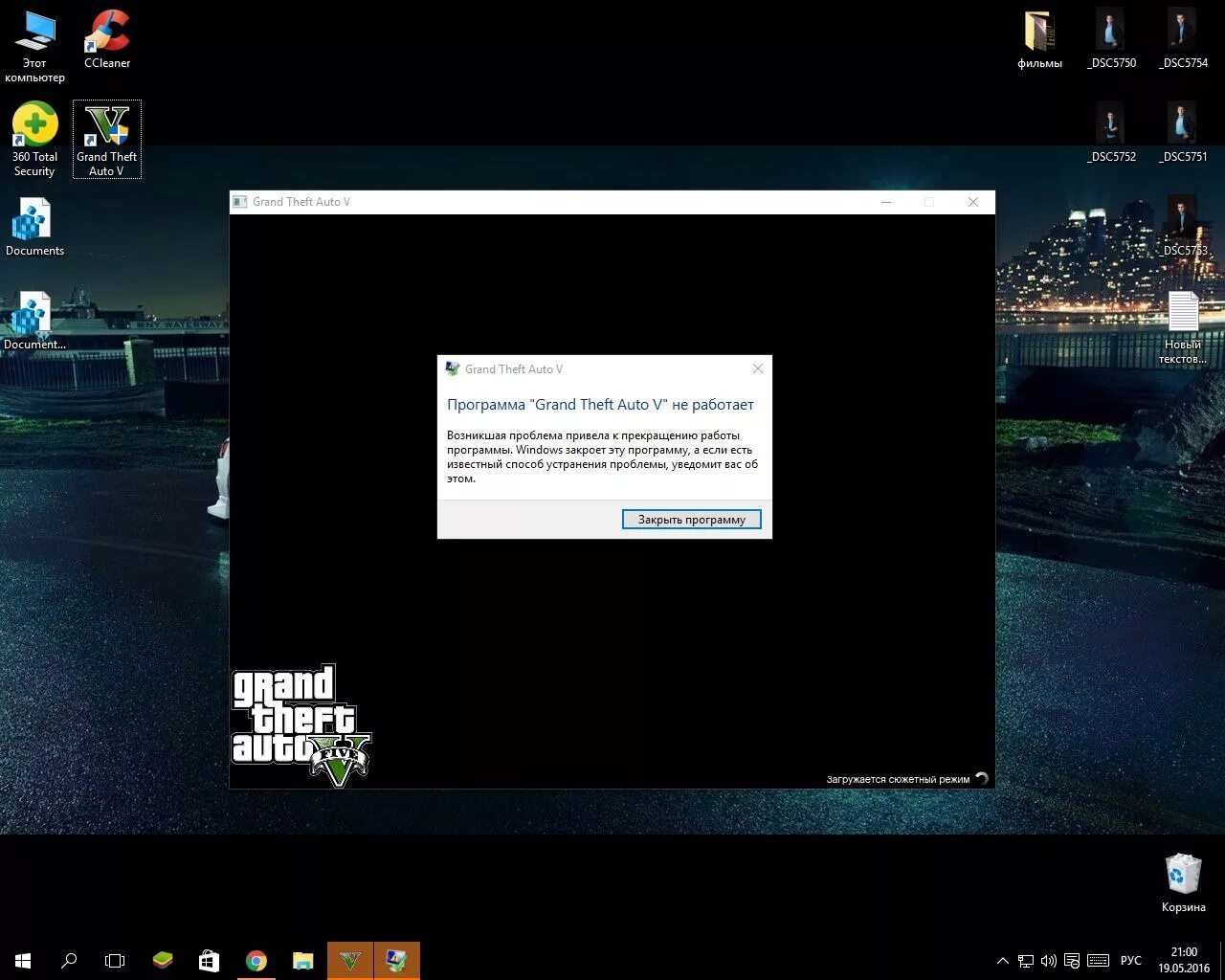Screen dimensions: 1225x980
Task: Open the фильмы folder on desktop
Action: click(x=1039, y=39)
